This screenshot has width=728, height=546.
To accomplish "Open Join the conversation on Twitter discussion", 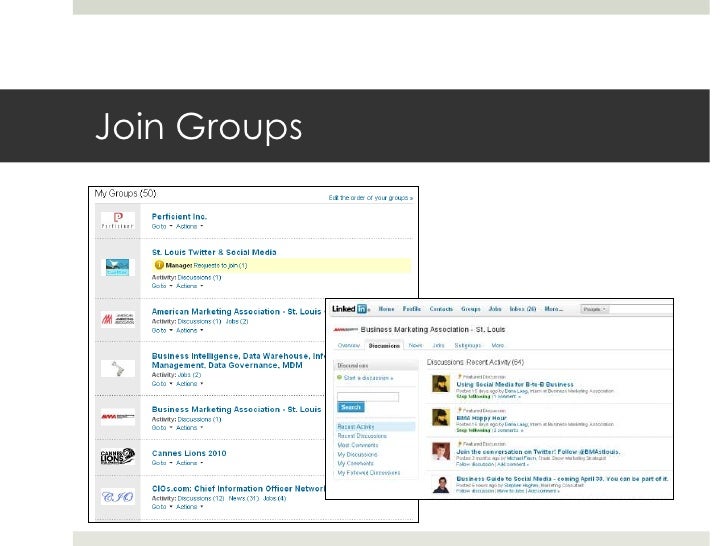I will coord(538,451).
